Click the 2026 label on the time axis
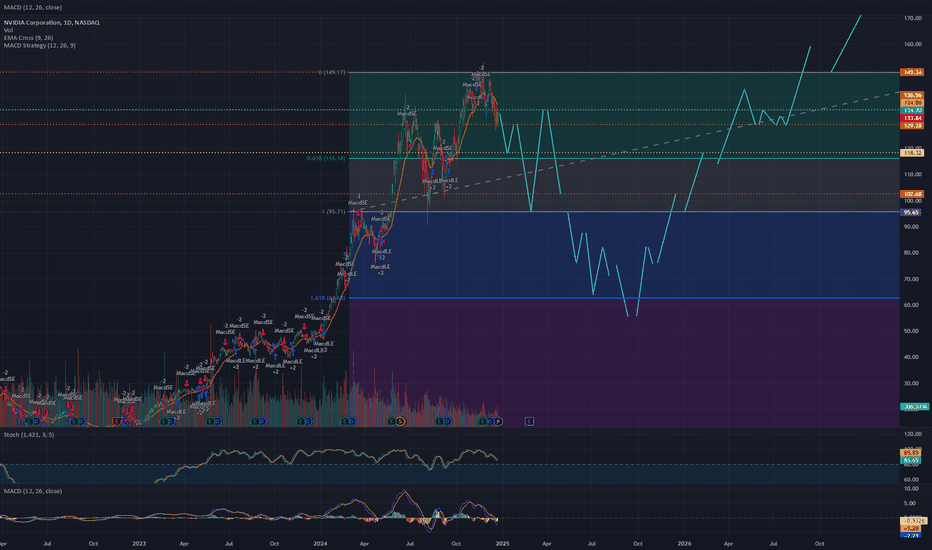 click(684, 543)
